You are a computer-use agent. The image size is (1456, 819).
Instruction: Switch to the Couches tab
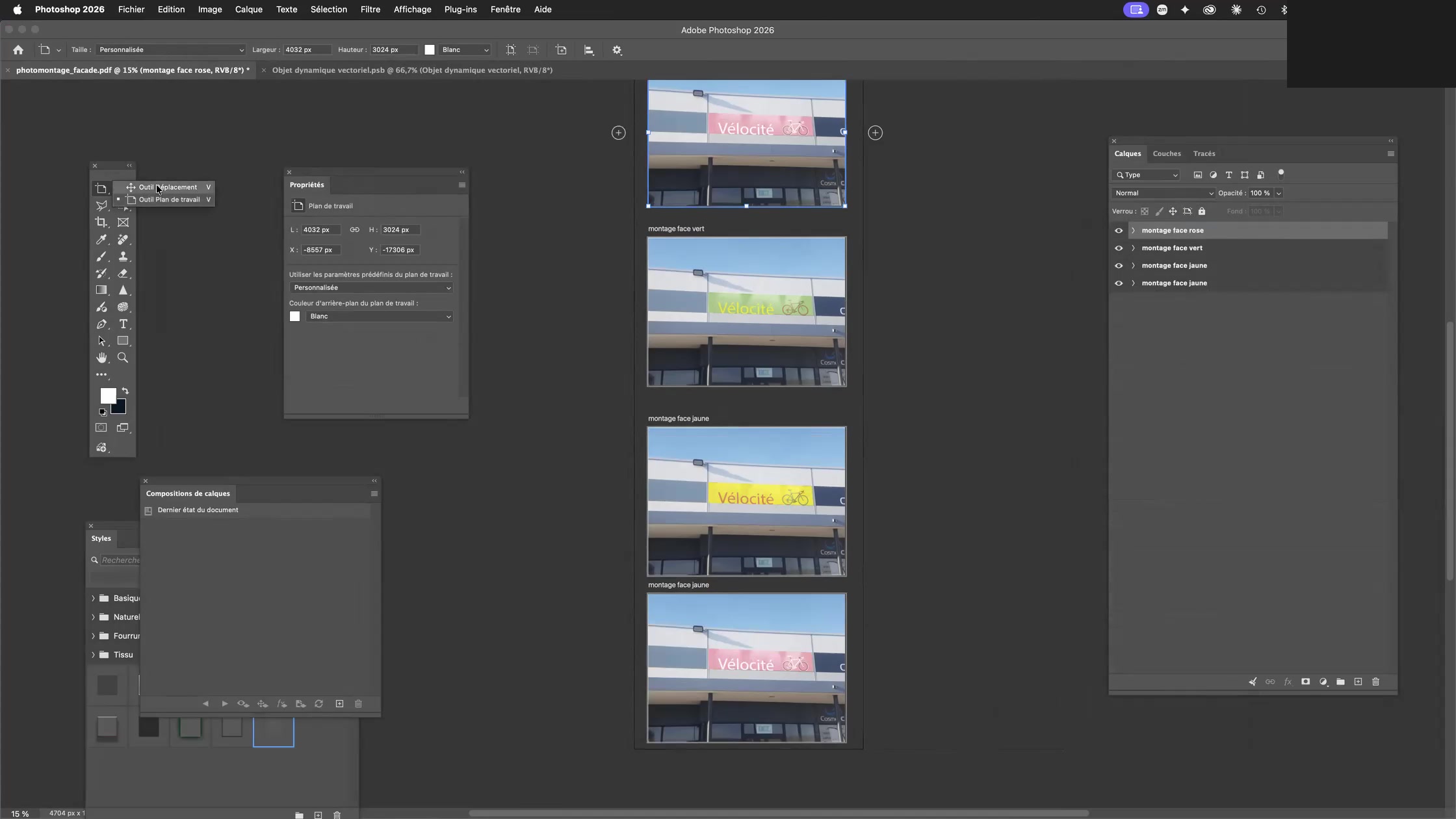tap(1167, 154)
